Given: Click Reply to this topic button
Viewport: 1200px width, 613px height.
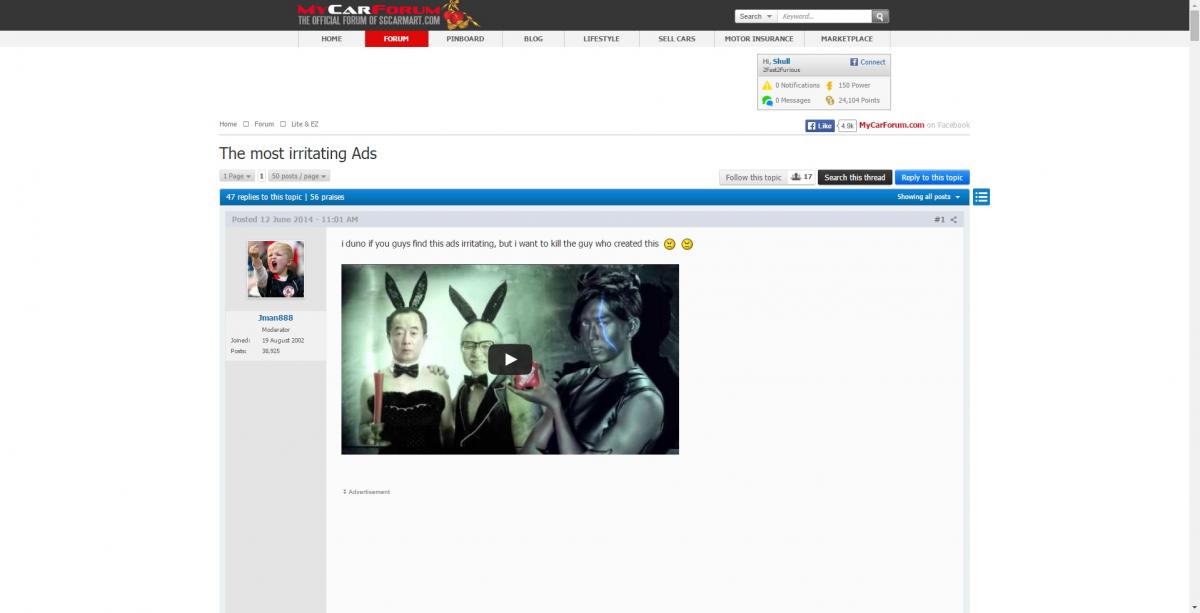Looking at the screenshot, I should click(x=931, y=177).
